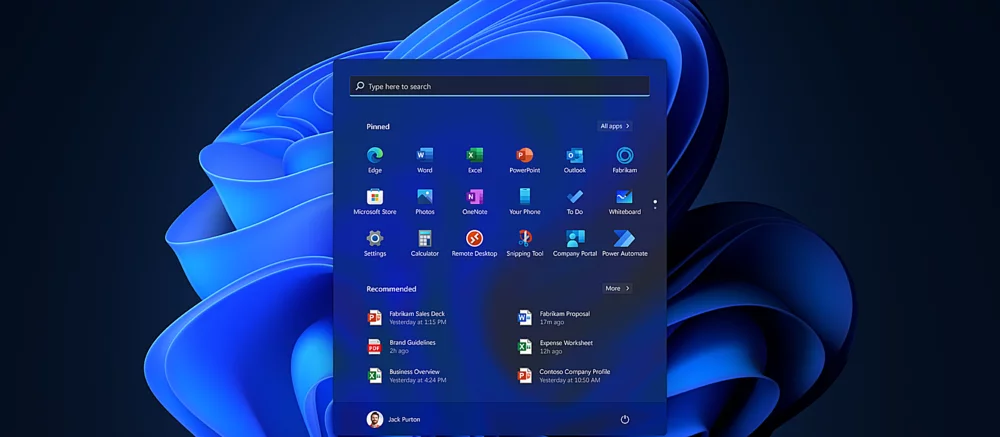Open the Fabrikam app icon
This screenshot has height=437, width=1000.
tap(624, 156)
